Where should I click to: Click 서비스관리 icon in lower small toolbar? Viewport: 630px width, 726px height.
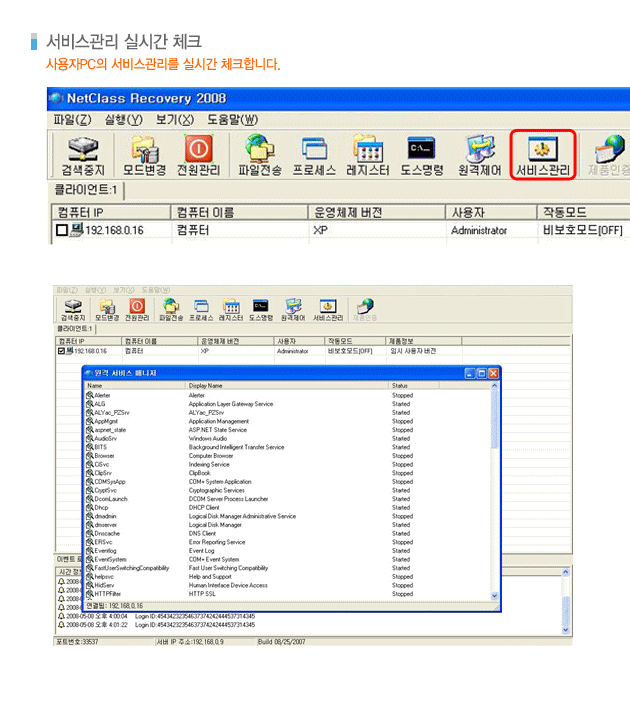coord(328,310)
